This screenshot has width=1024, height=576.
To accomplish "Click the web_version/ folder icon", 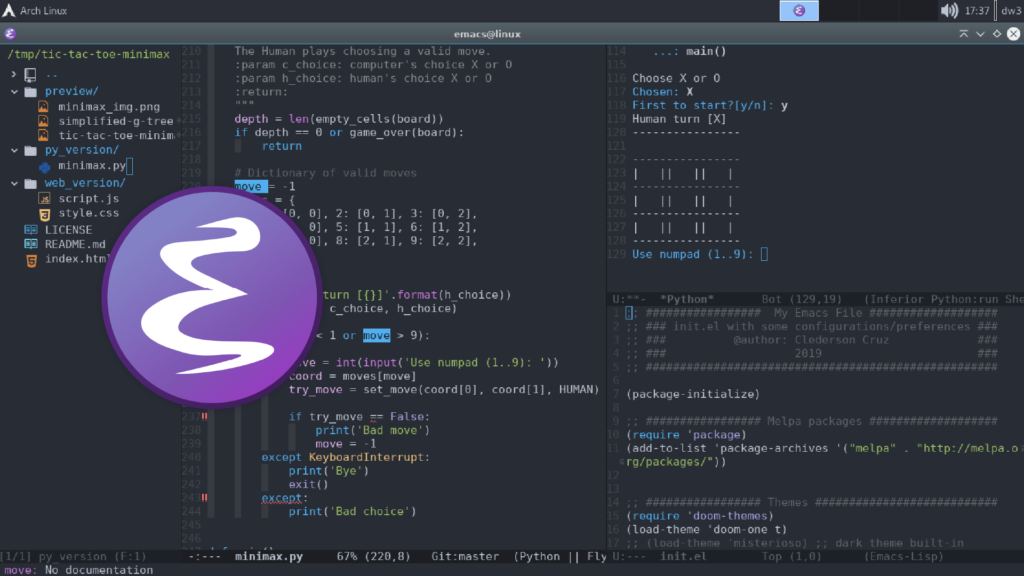I will (31, 184).
